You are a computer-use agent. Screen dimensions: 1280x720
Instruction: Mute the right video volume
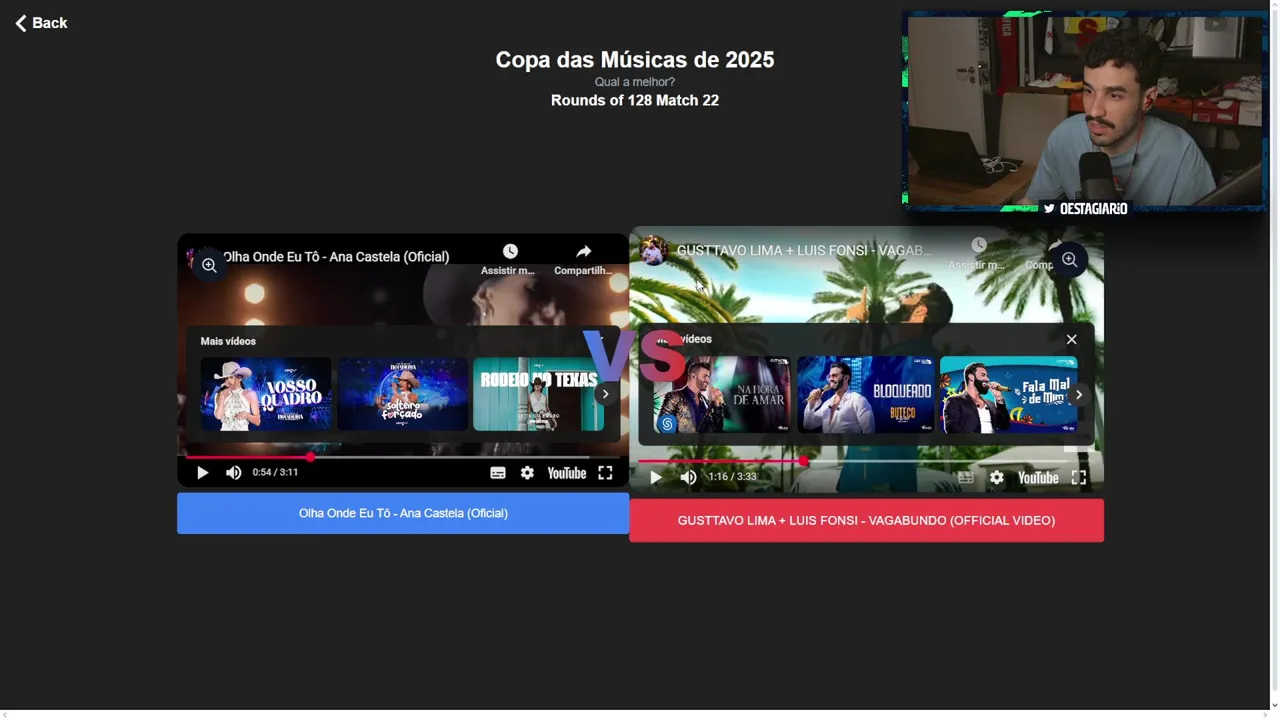[688, 478]
